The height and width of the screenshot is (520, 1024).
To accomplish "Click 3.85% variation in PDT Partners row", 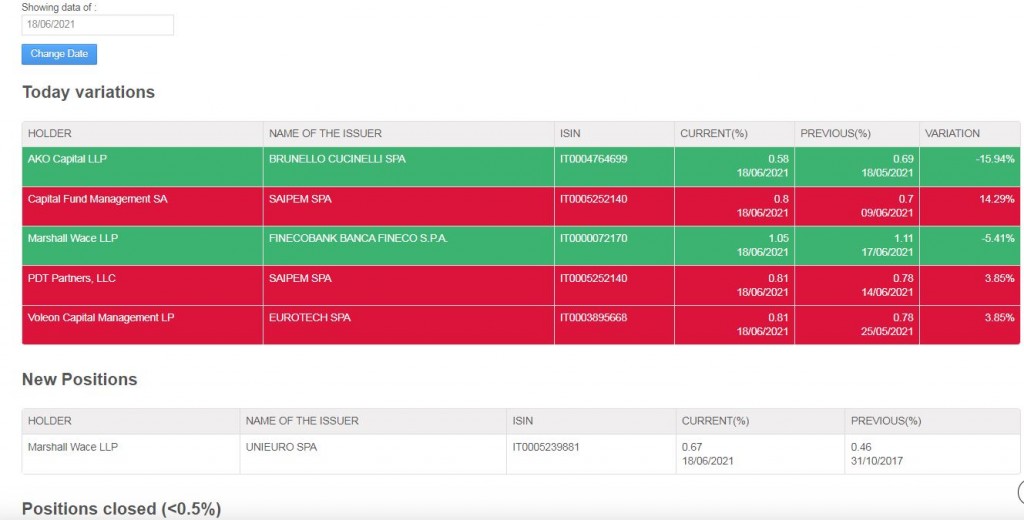I will tap(999, 278).
